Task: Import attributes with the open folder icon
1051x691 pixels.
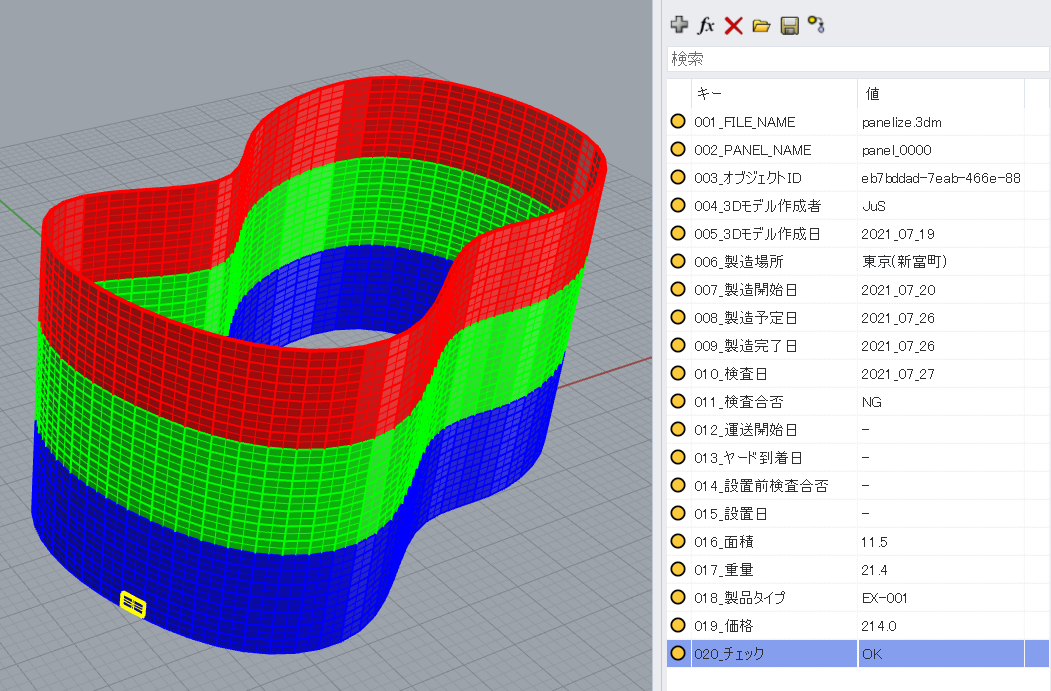Action: [x=761, y=25]
